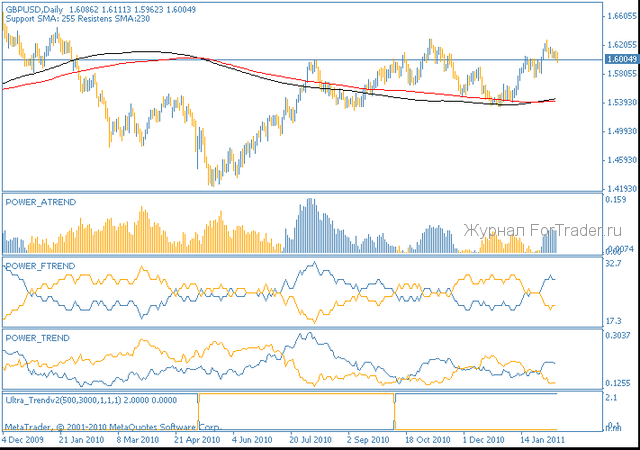Viewport: 640px width, 450px height.
Task: Click the 1.60049 current price marker
Action: (622, 59)
